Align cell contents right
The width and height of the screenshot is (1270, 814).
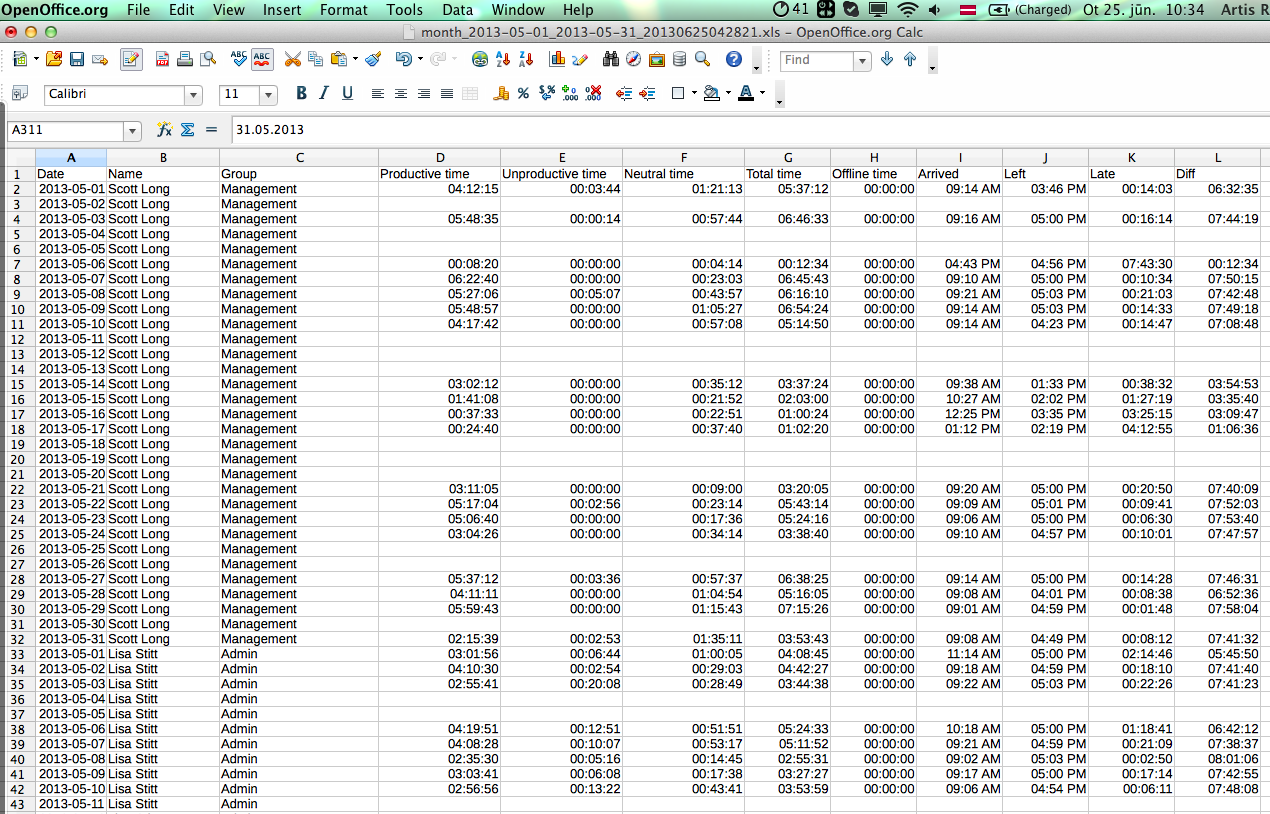tap(424, 94)
